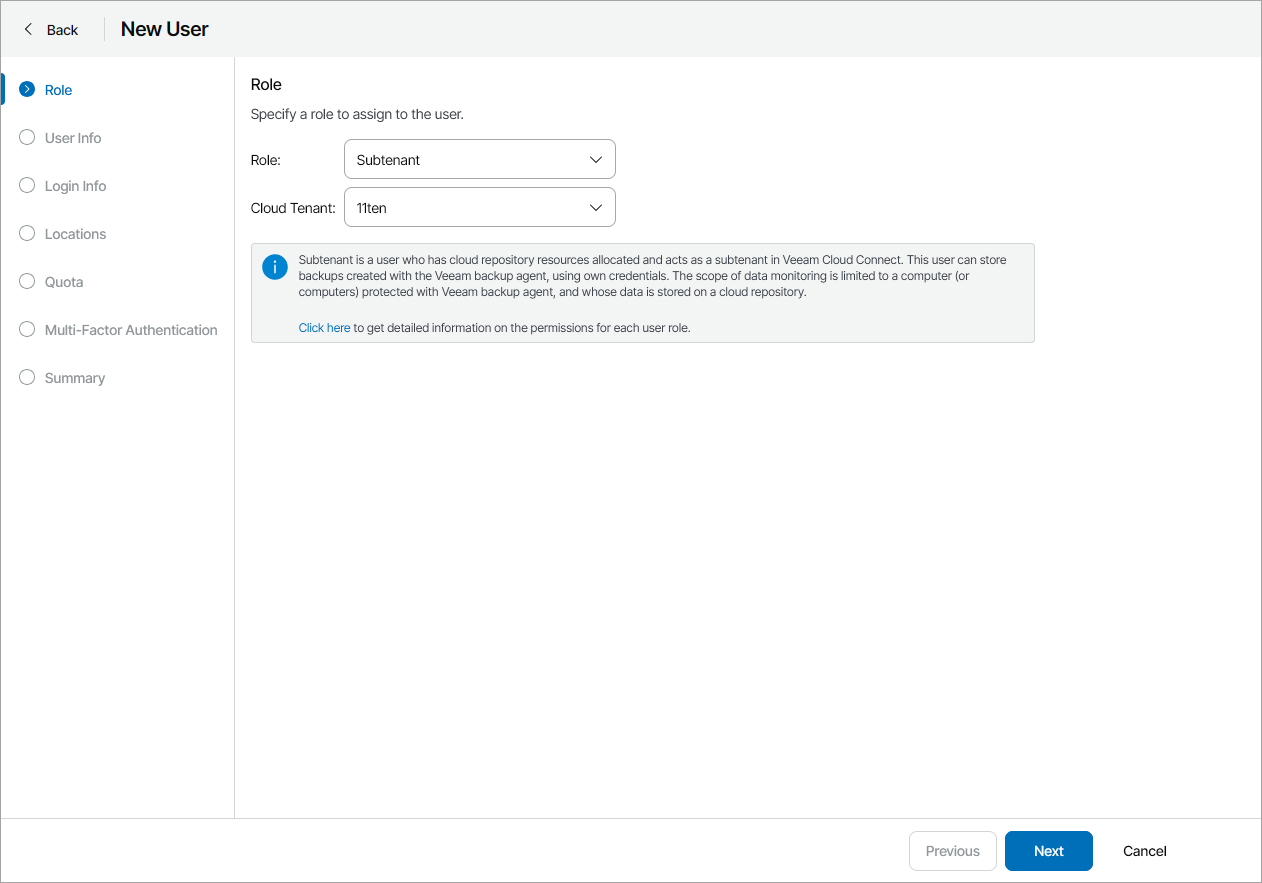Open the Role dropdown showing Subtenant
Viewport: 1262px width, 883px height.
(480, 159)
